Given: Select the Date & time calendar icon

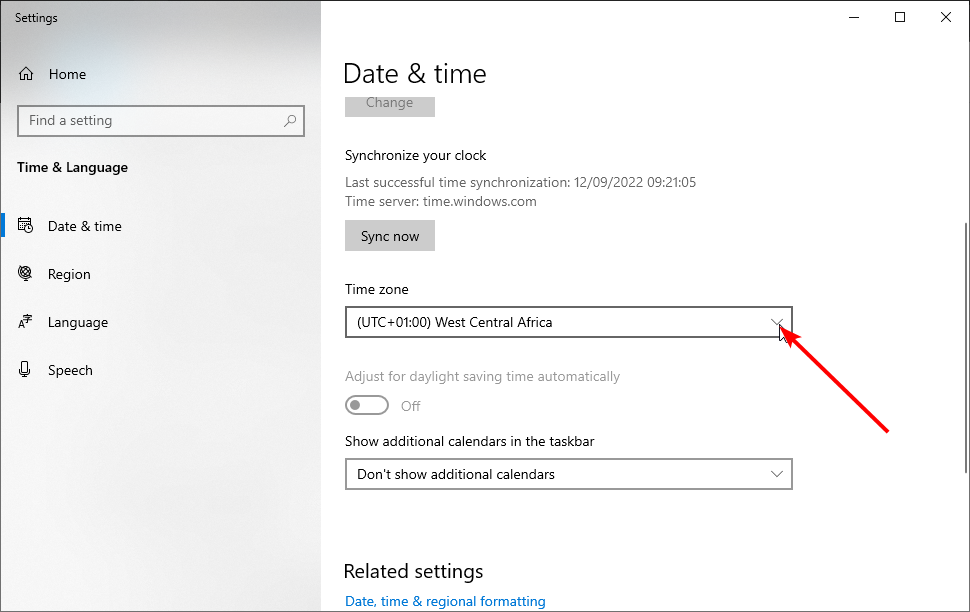Looking at the screenshot, I should 25,226.
